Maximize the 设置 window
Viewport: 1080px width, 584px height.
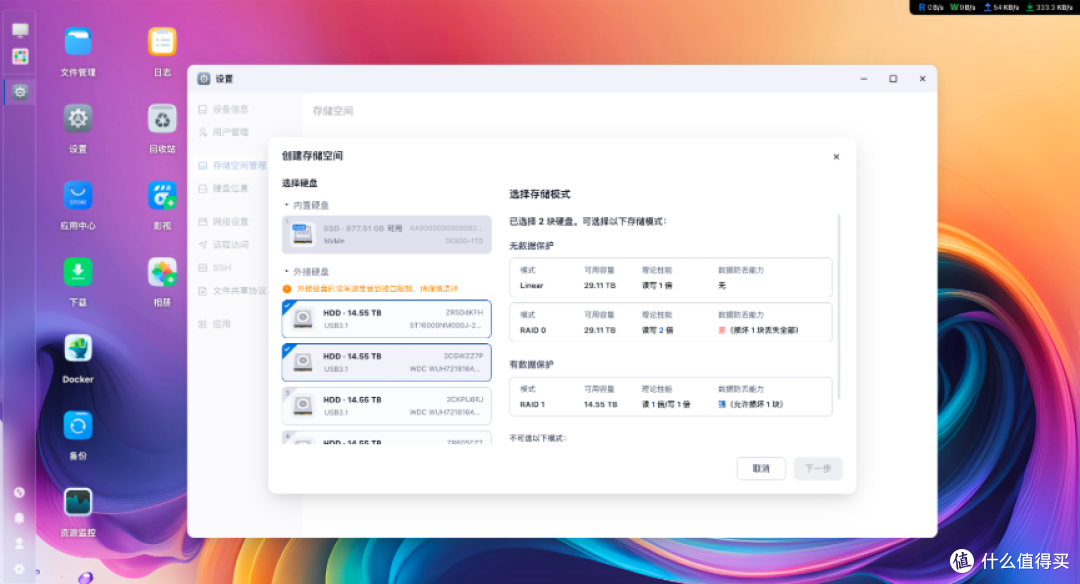coord(893,79)
